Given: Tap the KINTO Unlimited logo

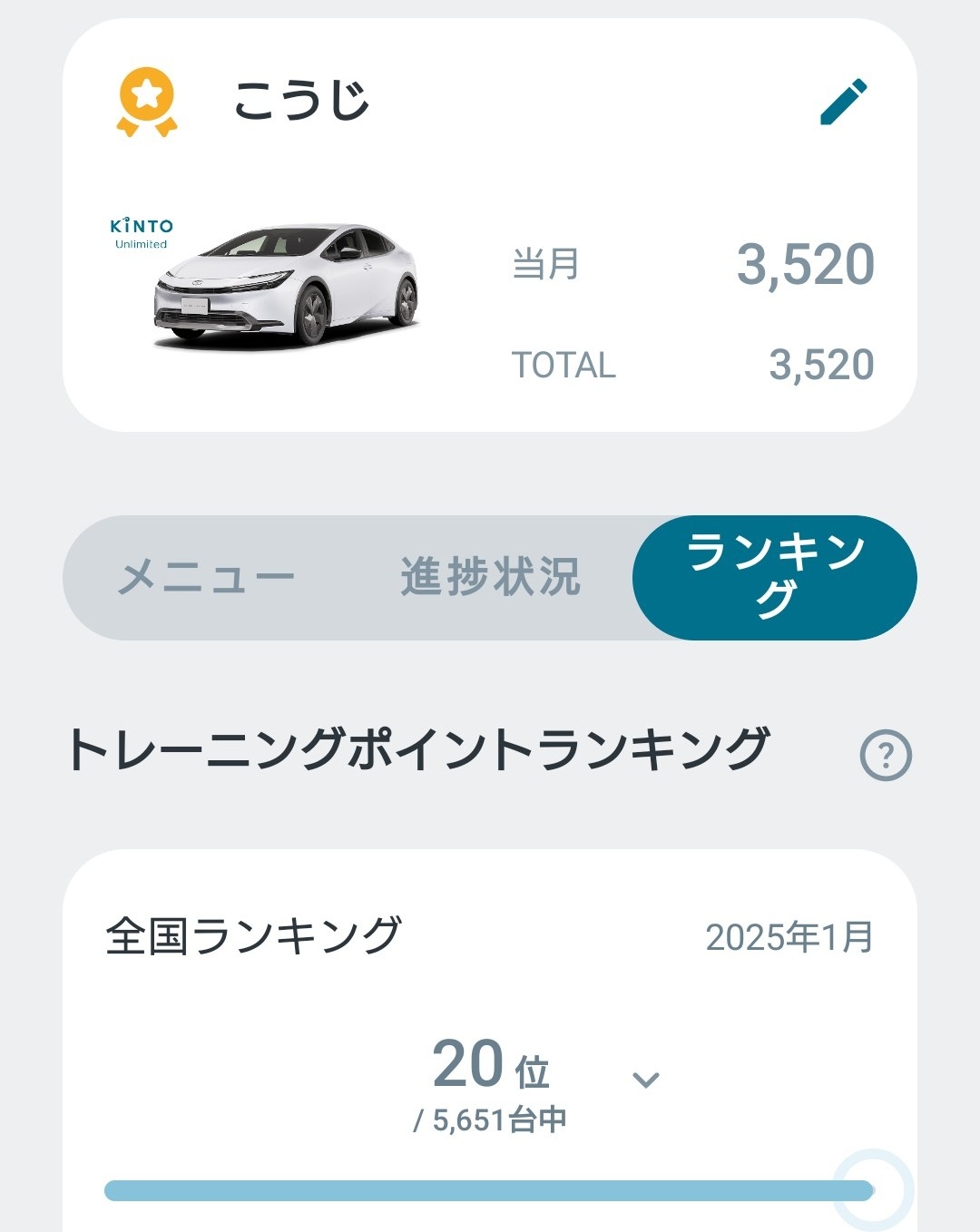Looking at the screenshot, I should (142, 232).
